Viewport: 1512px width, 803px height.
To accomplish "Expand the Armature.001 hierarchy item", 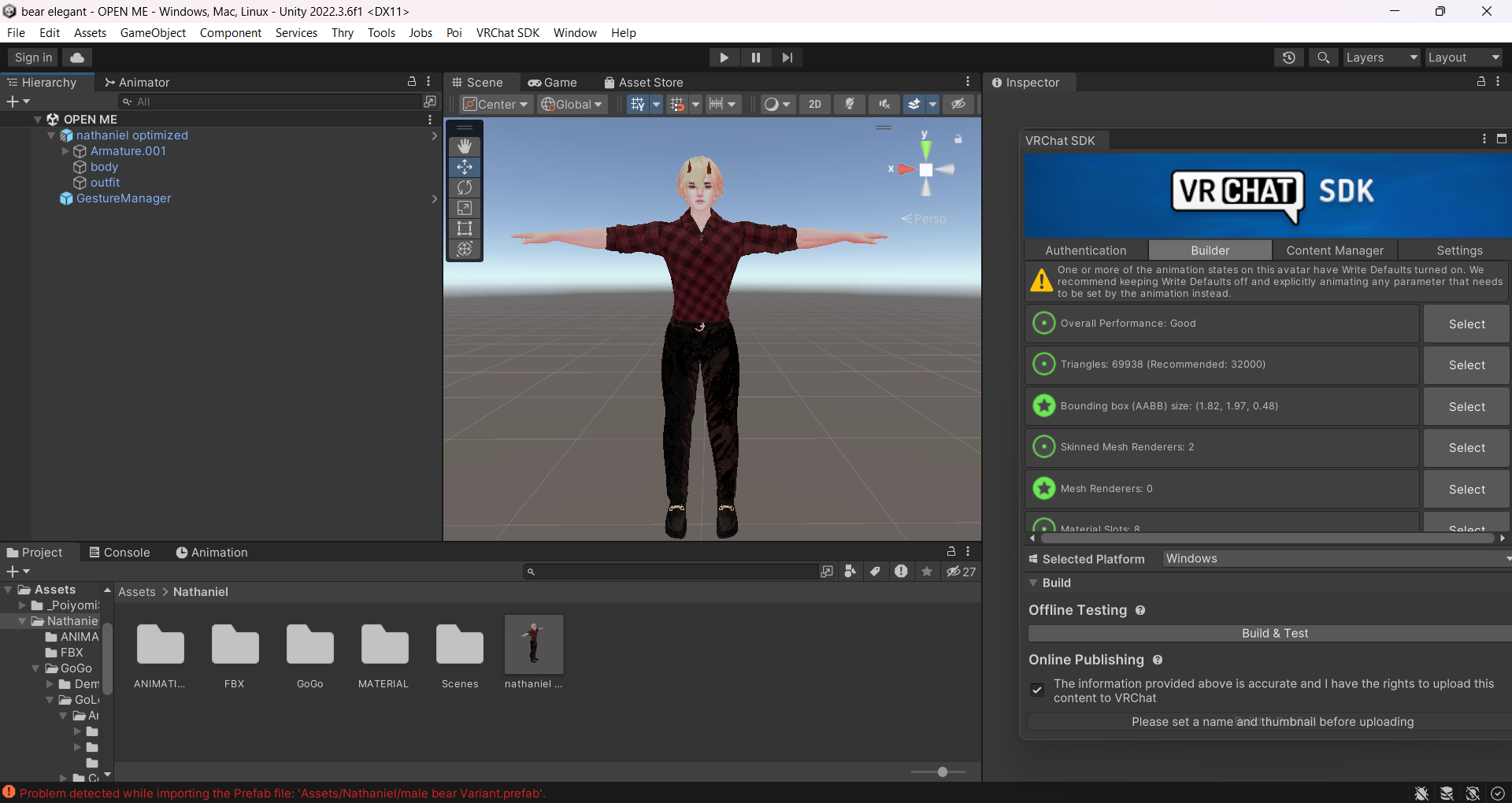I will 65,151.
